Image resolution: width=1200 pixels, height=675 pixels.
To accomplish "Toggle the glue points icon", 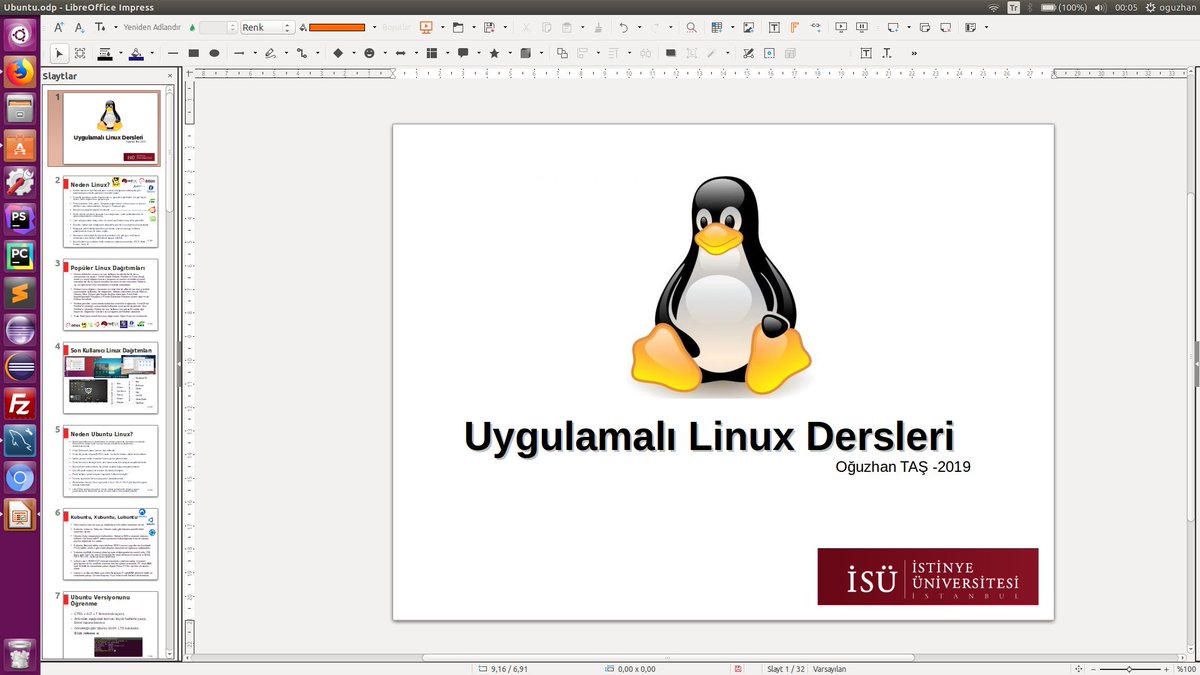I will point(769,53).
